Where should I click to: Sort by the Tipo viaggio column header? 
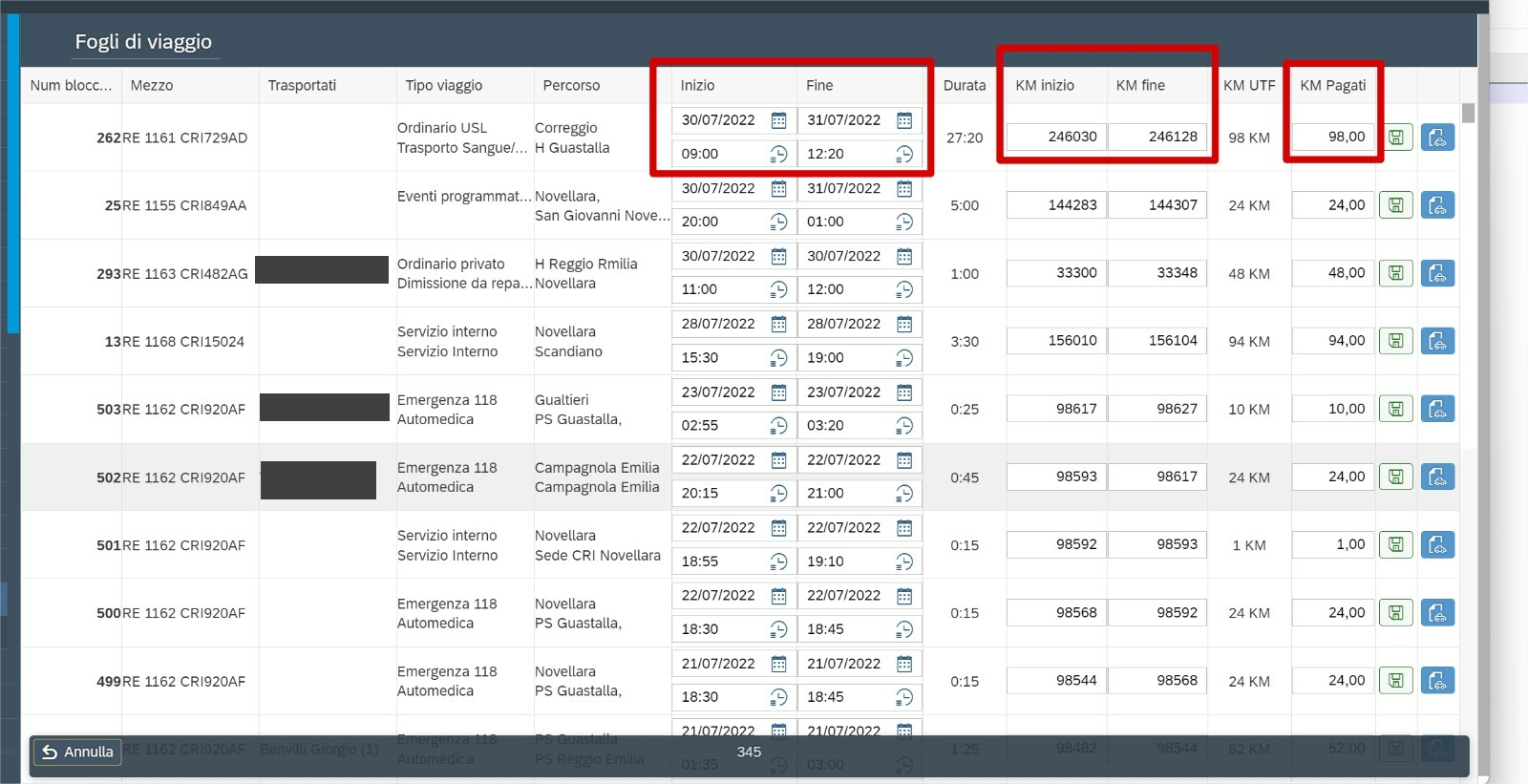pyautogui.click(x=443, y=86)
